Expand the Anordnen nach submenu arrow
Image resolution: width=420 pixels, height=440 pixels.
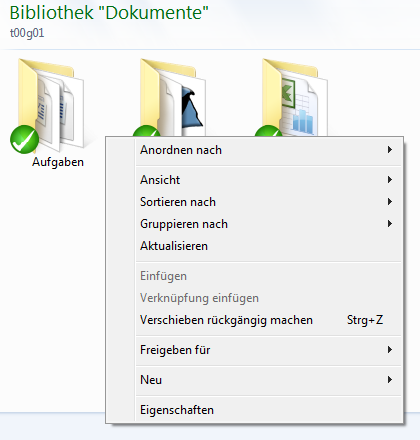click(x=389, y=150)
